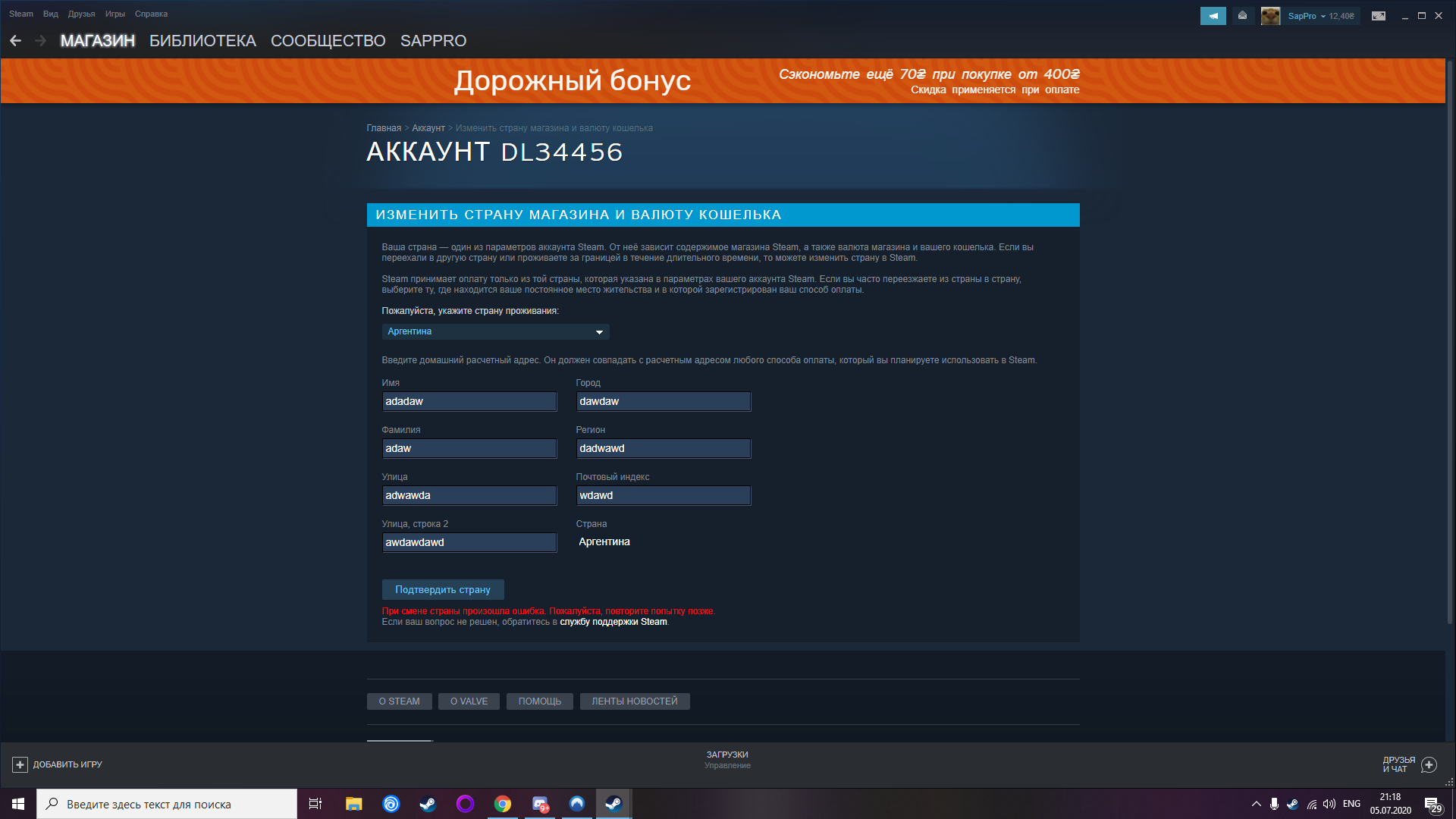This screenshot has width=1456, height=819.
Task: Open the volume tray icon
Action: click(1329, 804)
